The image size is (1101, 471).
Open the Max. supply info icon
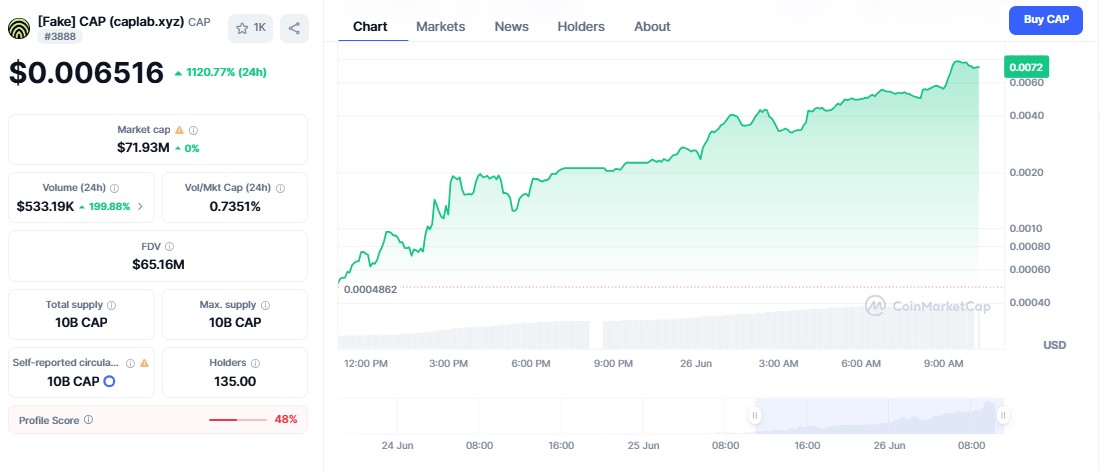[265, 305]
